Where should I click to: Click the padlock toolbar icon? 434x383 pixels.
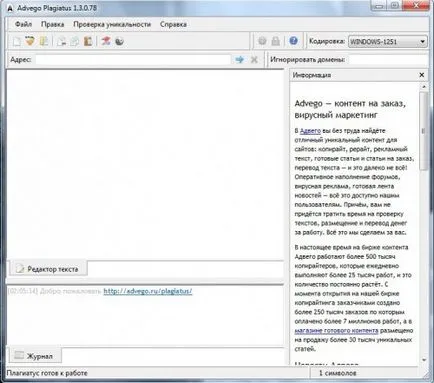[276, 41]
